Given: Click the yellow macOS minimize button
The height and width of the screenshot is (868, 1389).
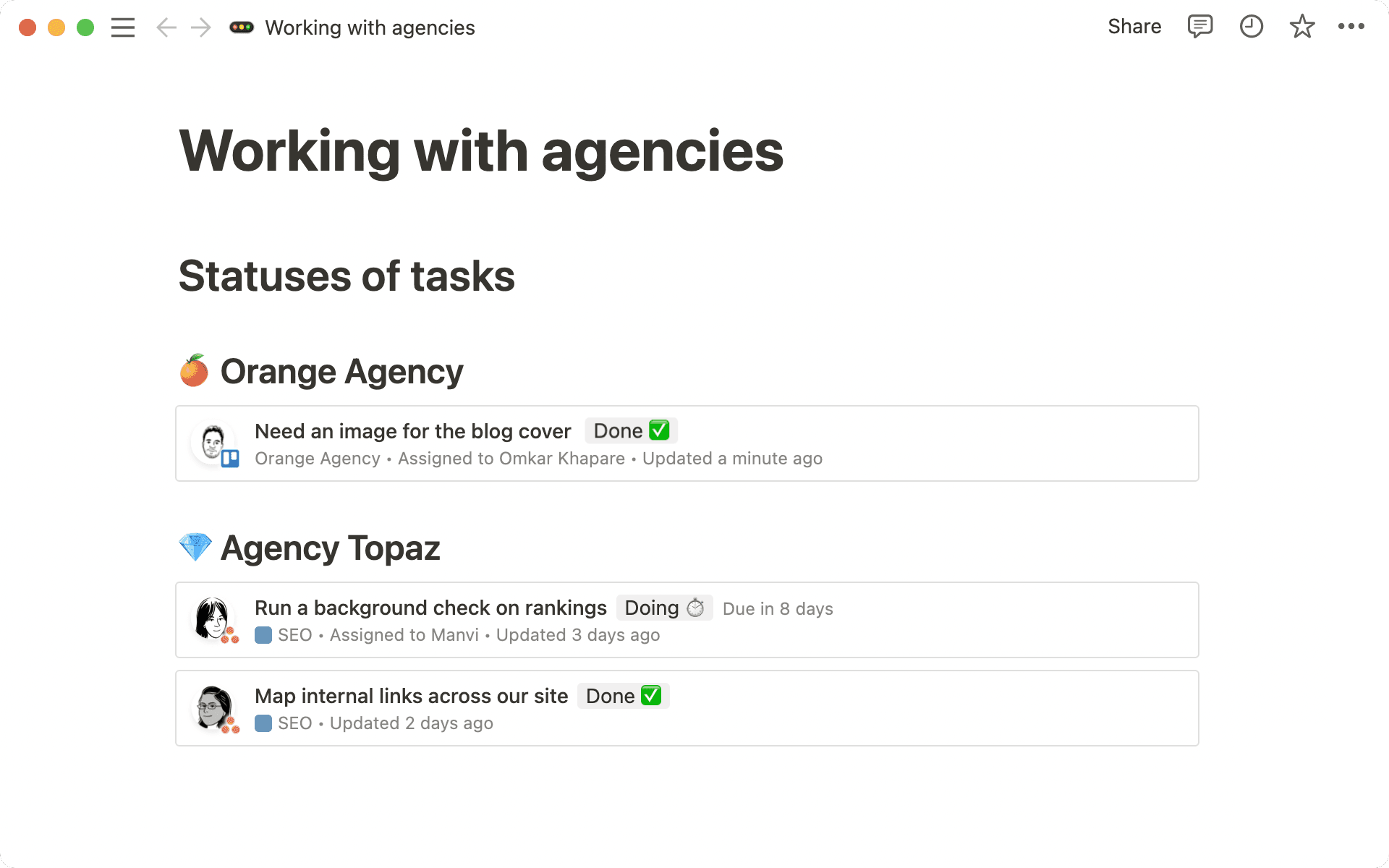Looking at the screenshot, I should pyautogui.click(x=56, y=27).
